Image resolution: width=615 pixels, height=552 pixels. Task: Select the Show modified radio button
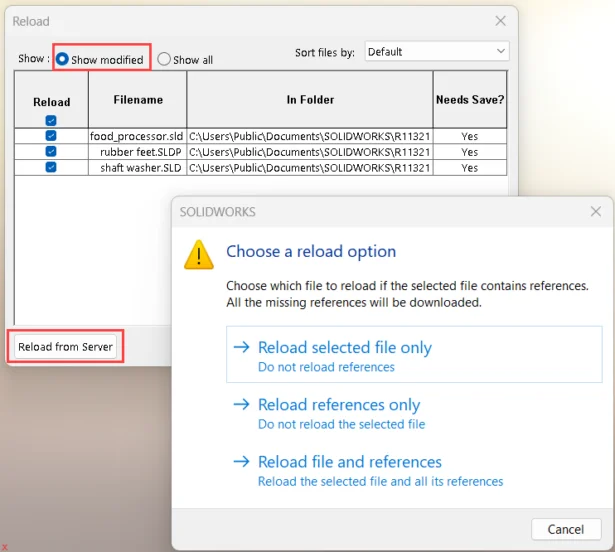click(x=62, y=59)
